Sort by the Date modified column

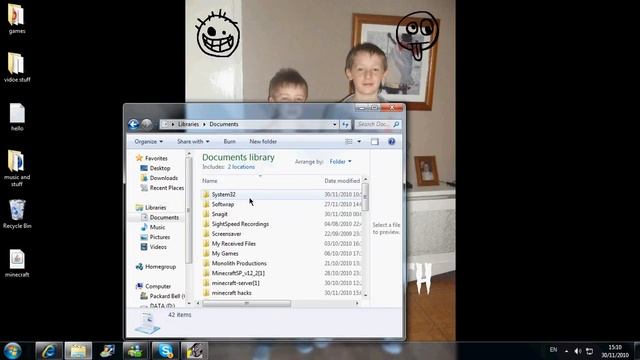click(x=342, y=181)
